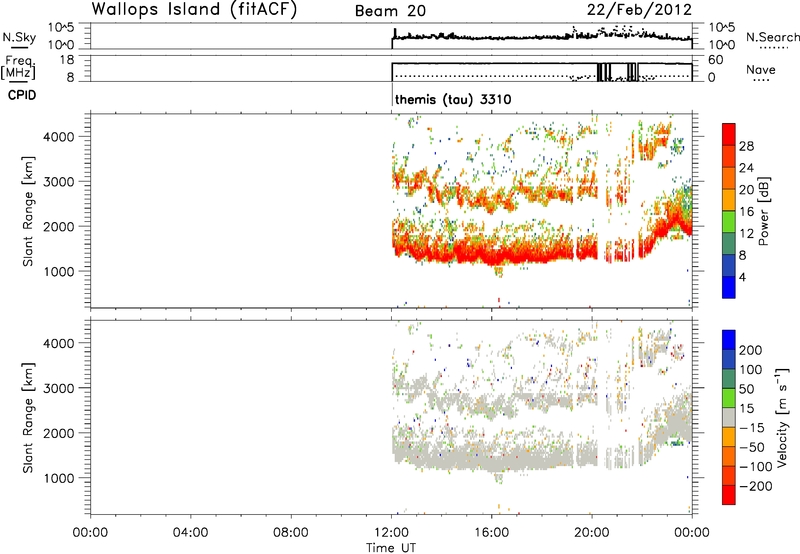Click the 'N.Search' legend label
800x554 pixels.
pos(772,37)
